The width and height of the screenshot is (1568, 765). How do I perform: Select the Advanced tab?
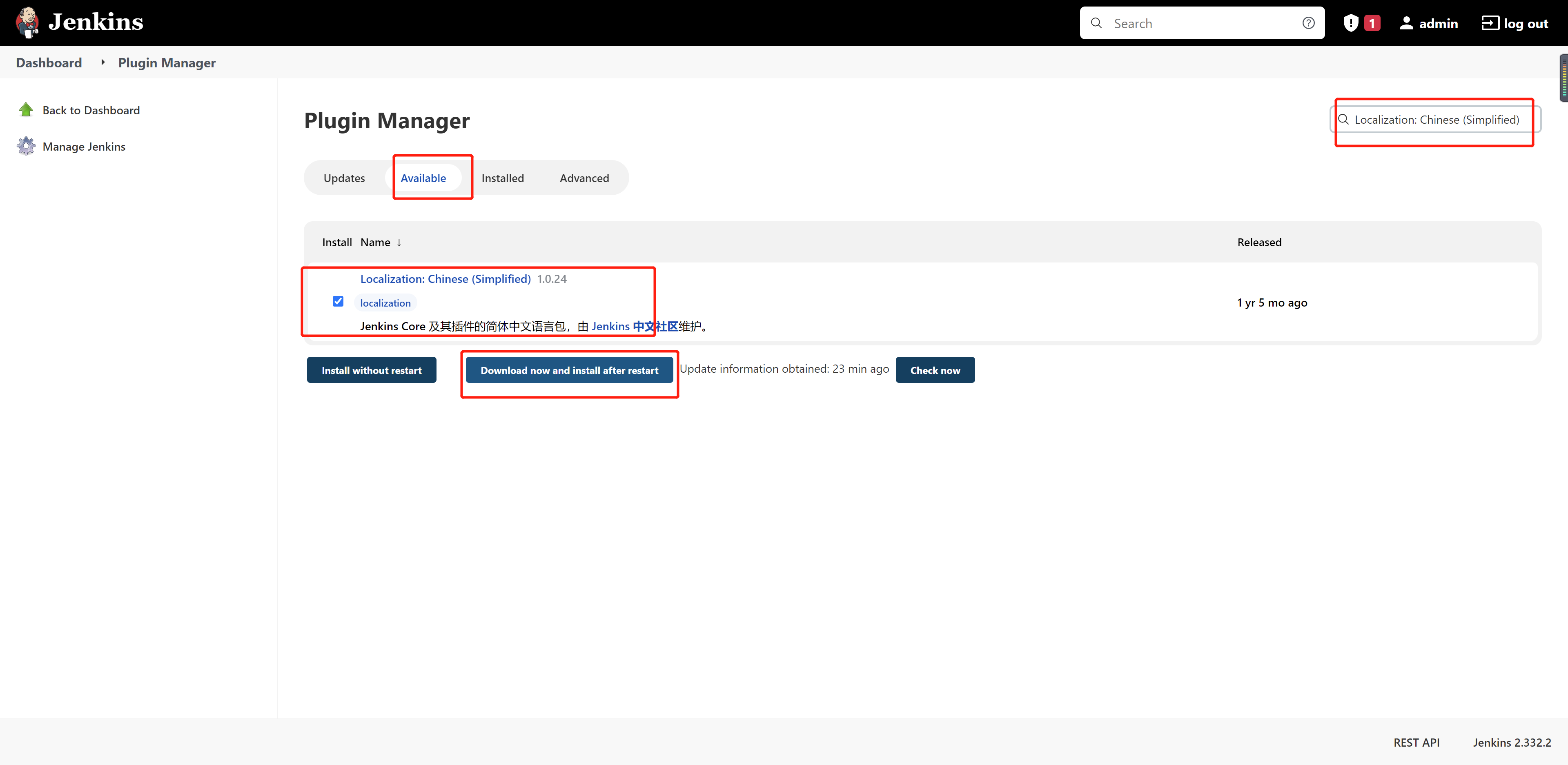[584, 178]
